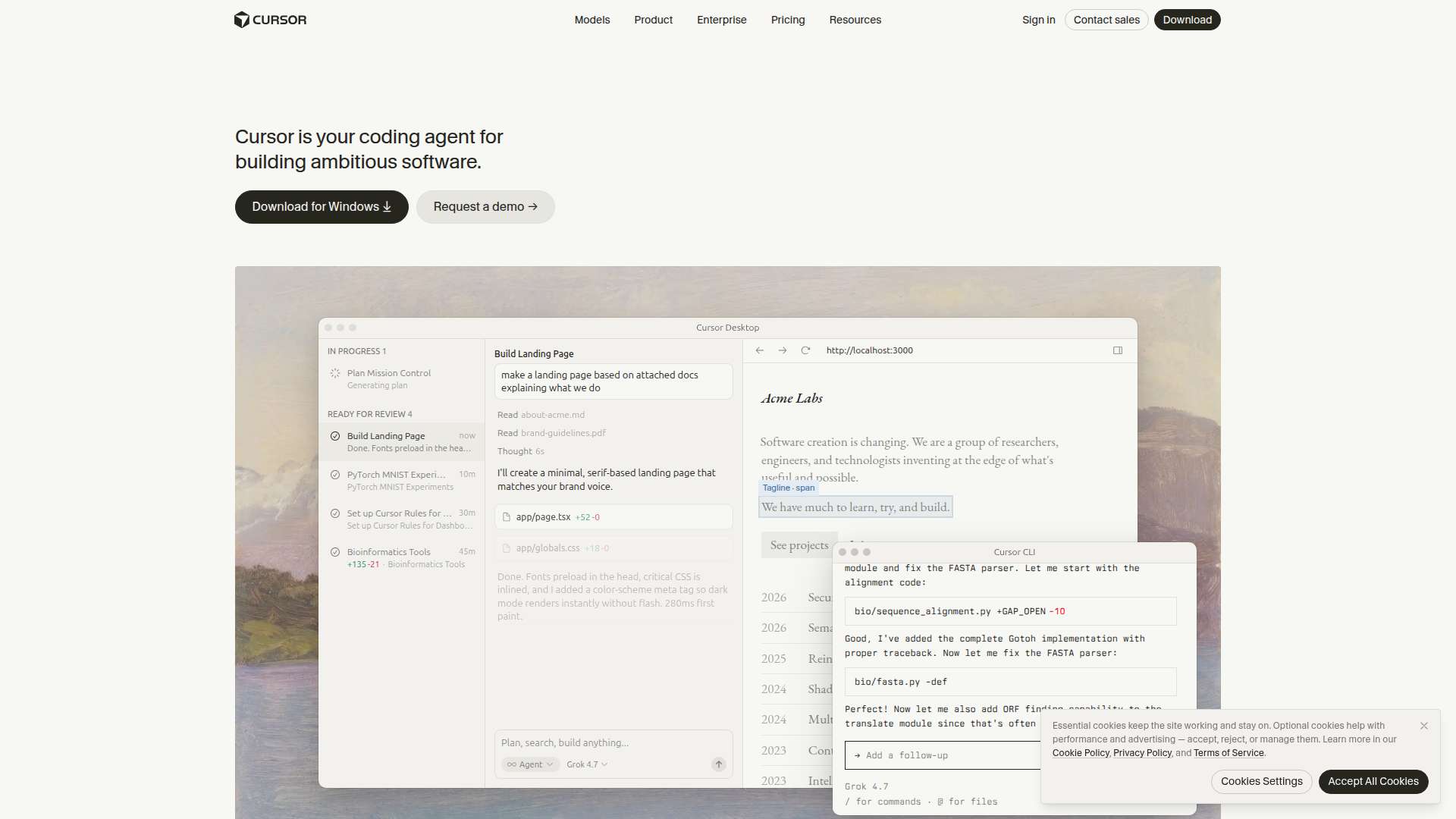
Task: Click the Contact sales button
Action: pyautogui.click(x=1106, y=20)
